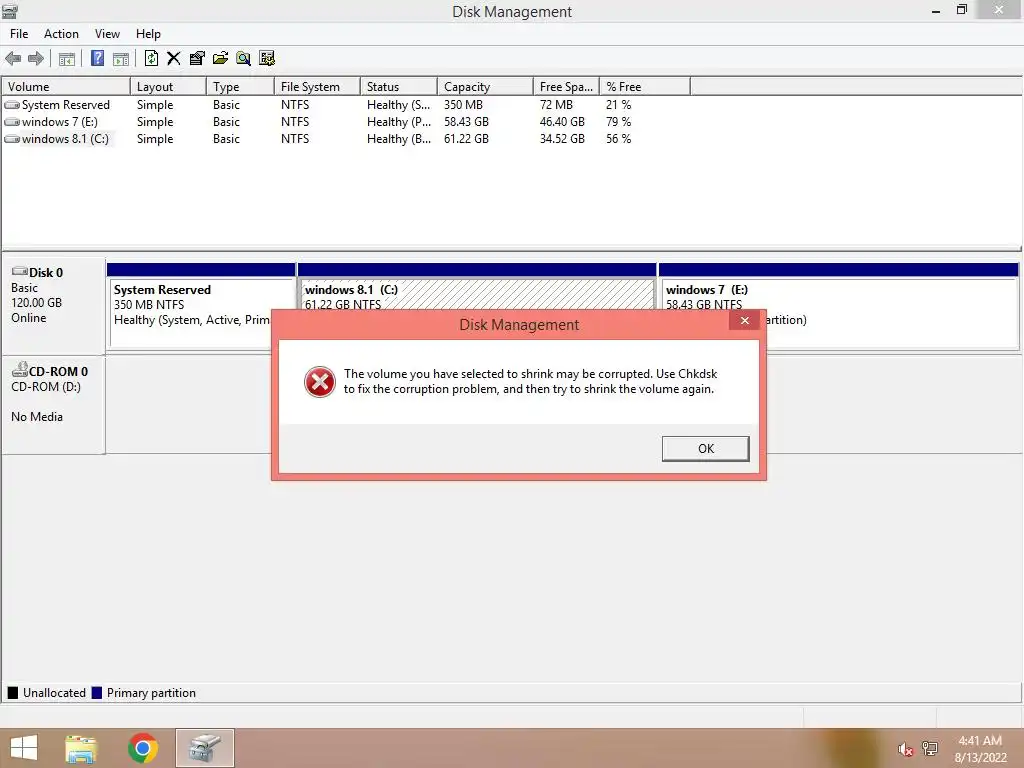
Task: Toggle the Show/Hide Console Tree icon
Action: [67, 59]
